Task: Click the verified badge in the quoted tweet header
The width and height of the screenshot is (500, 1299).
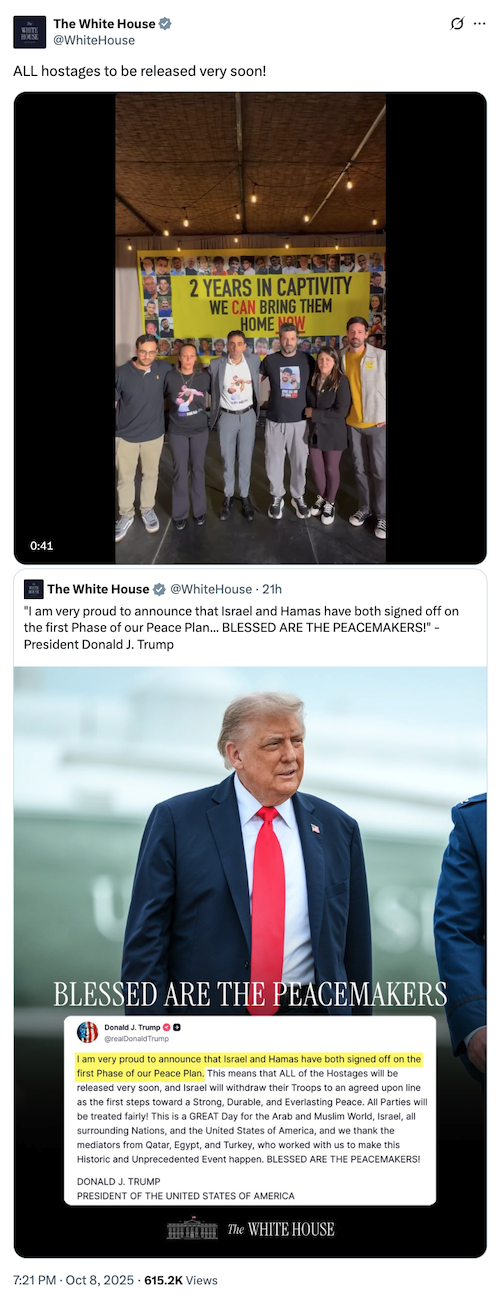Action: click(x=160, y=589)
